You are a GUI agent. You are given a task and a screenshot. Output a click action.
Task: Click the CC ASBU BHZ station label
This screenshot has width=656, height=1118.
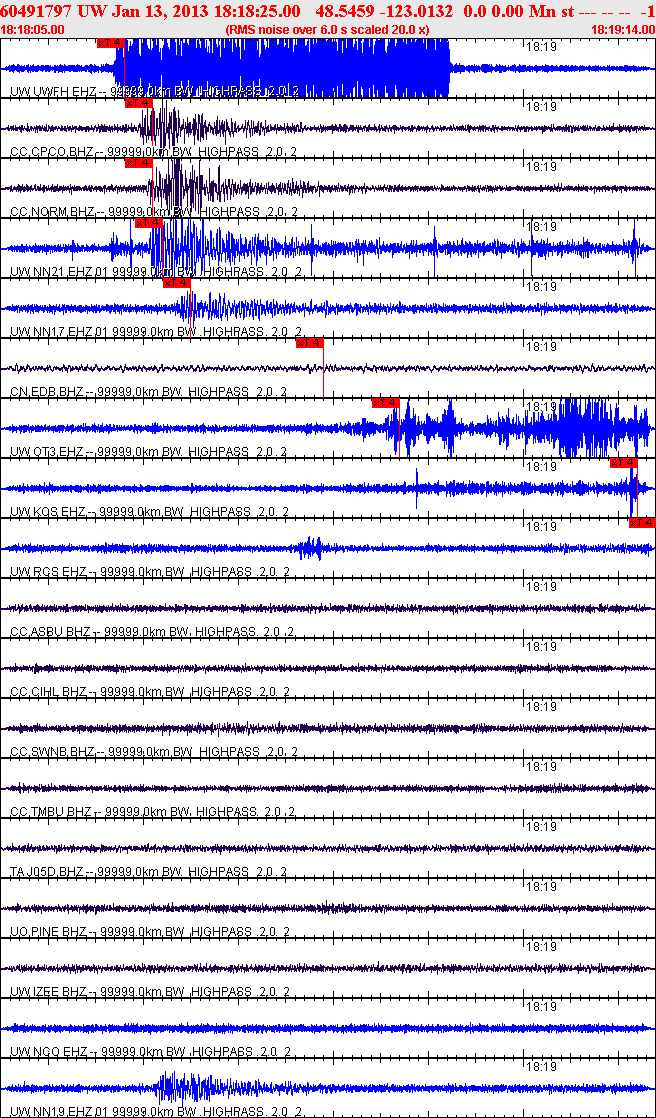153,632
